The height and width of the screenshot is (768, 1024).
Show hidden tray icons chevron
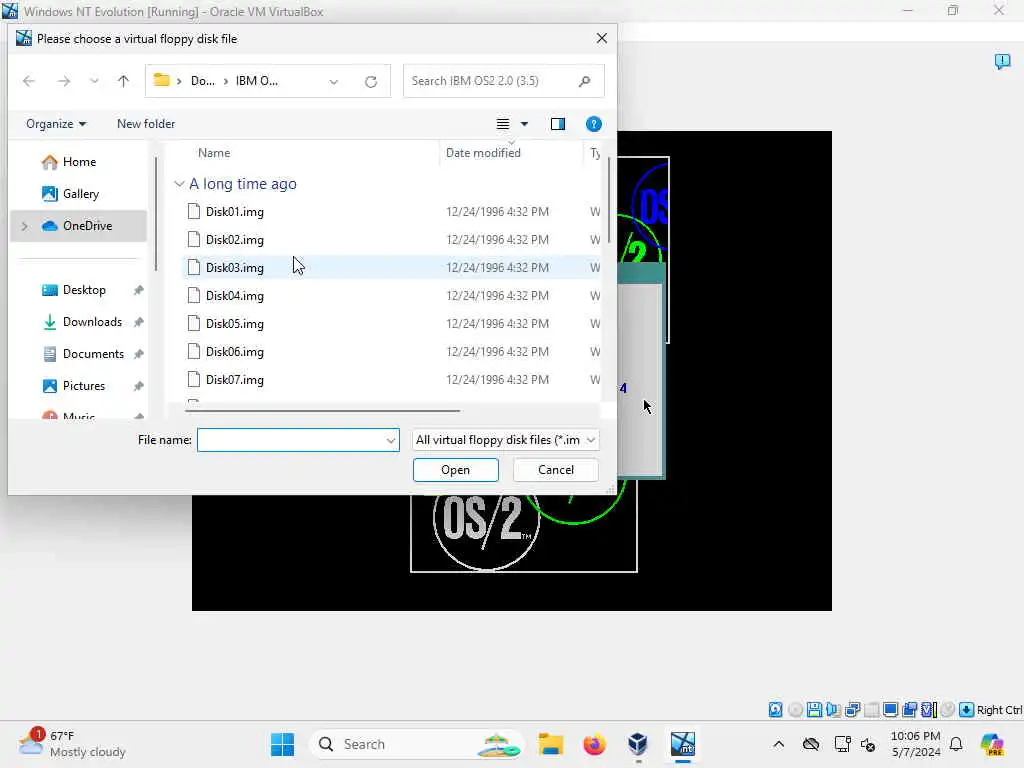click(778, 744)
